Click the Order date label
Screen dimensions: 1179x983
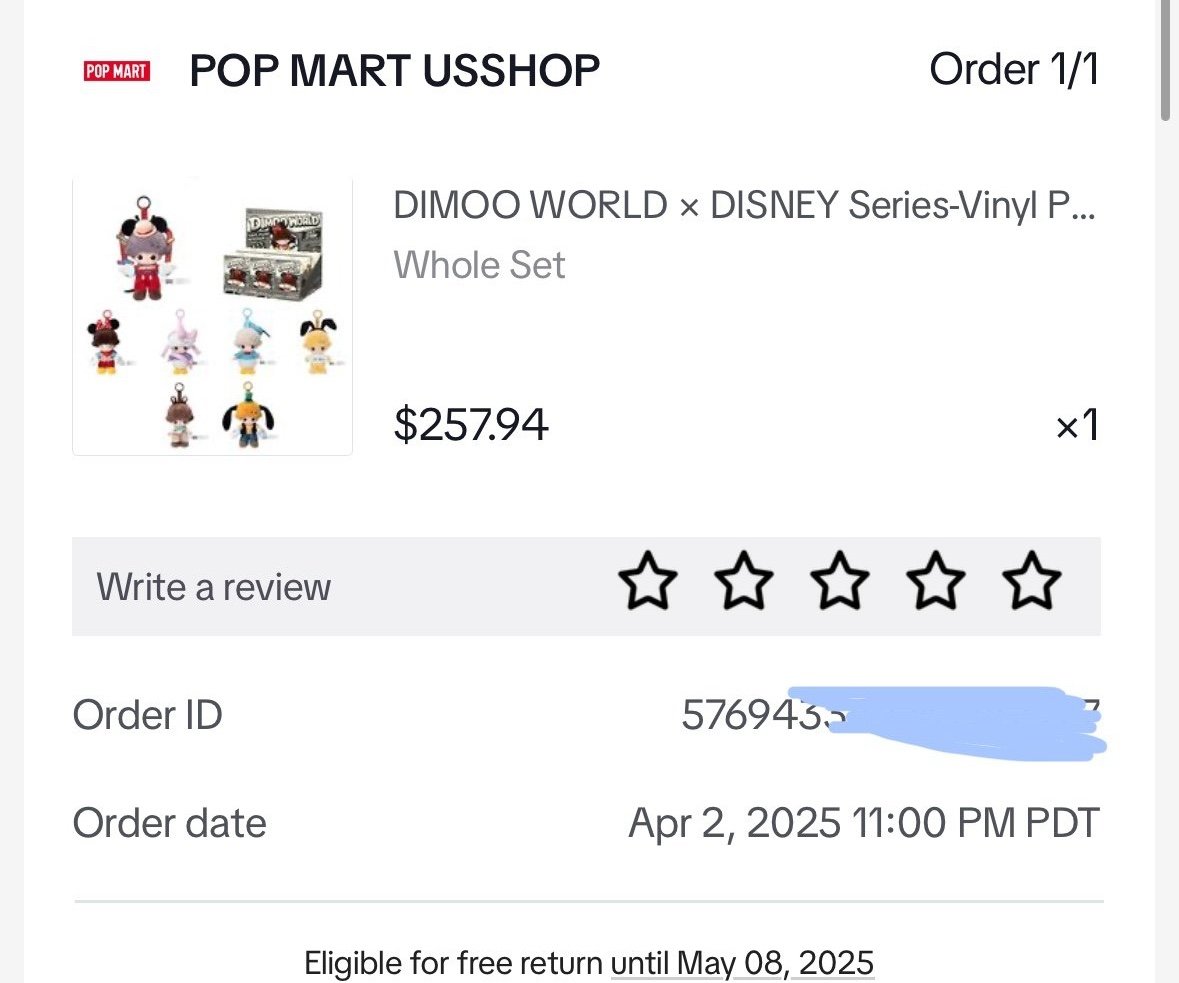point(169,823)
